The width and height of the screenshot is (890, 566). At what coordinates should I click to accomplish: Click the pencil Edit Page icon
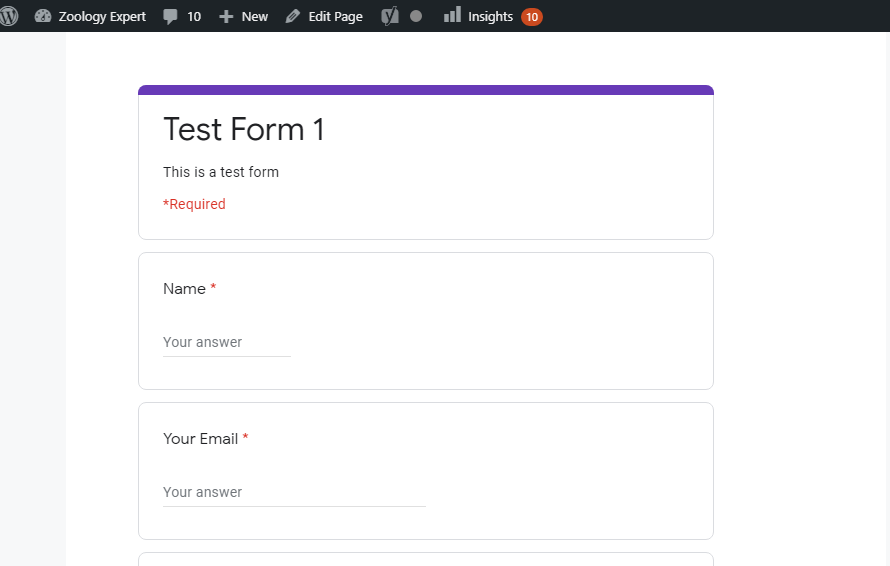click(x=293, y=16)
